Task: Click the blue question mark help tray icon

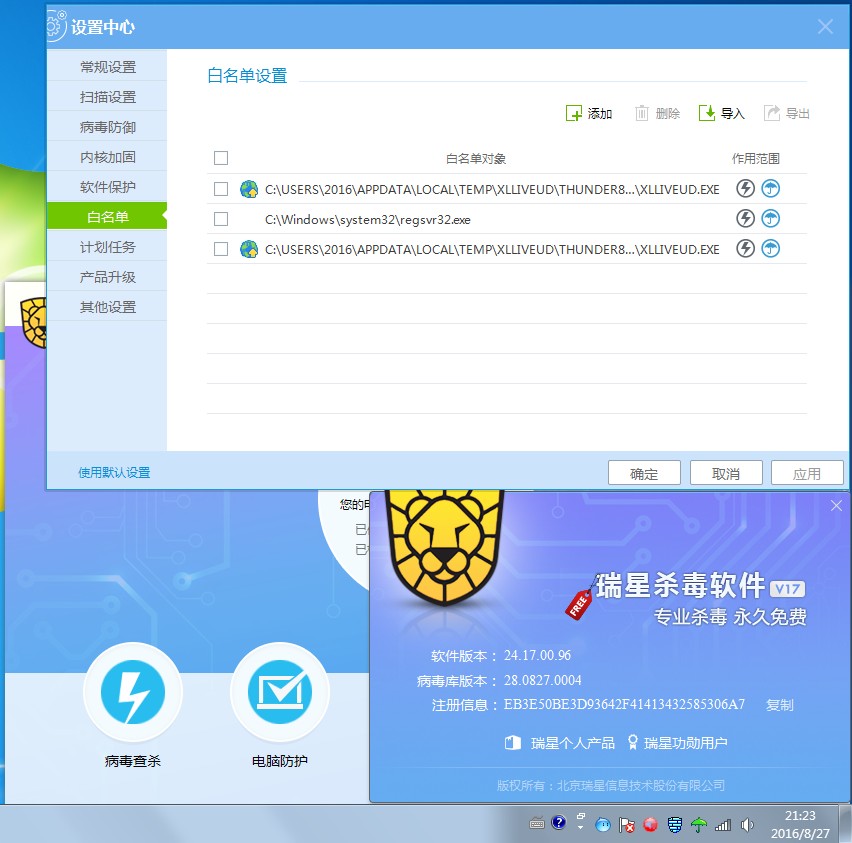Action: [559, 822]
